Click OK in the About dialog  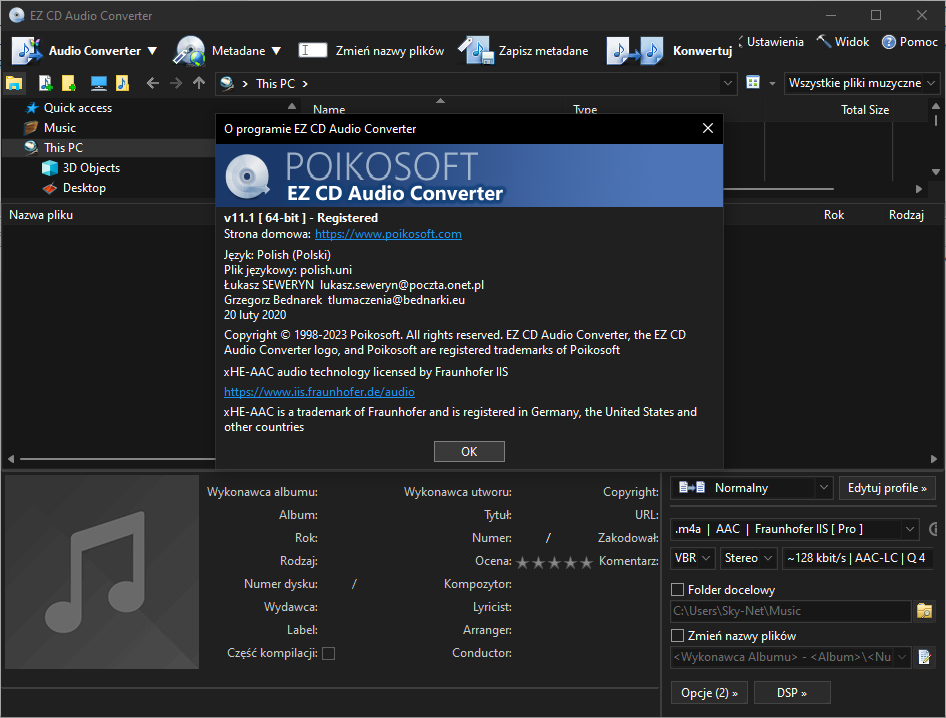click(x=469, y=451)
